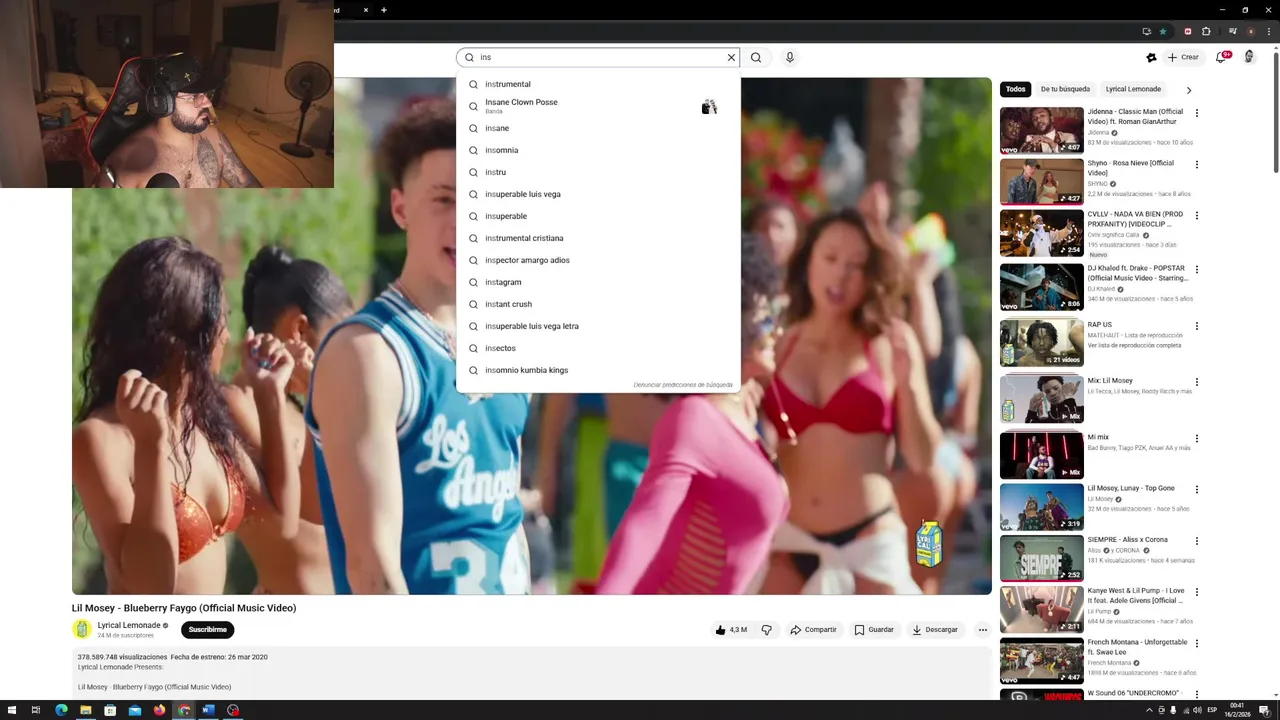Open options for Jidenna Classic Man video
Screen dimensions: 1280x720
click(1197, 113)
